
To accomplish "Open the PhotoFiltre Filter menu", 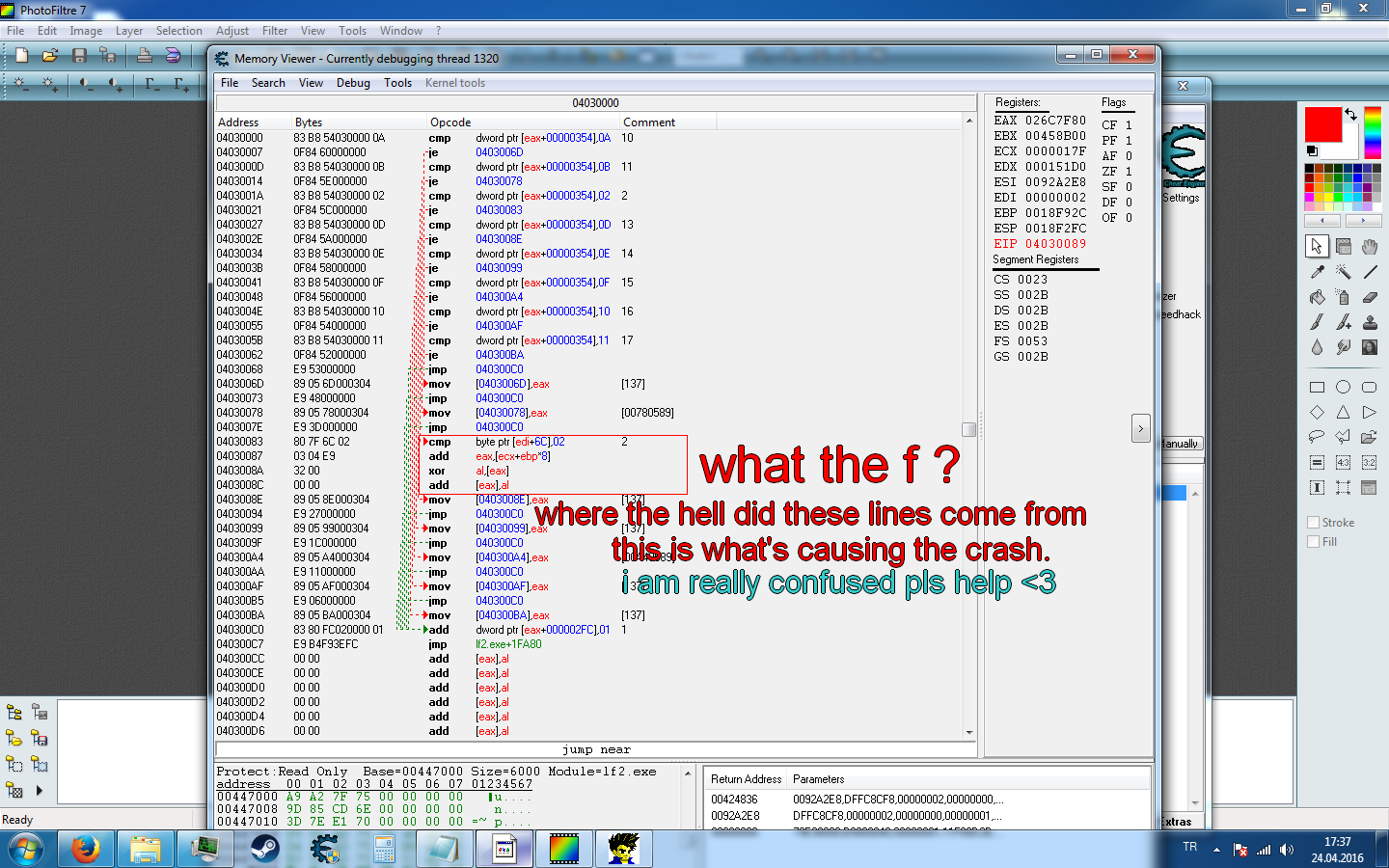I will (275, 31).
